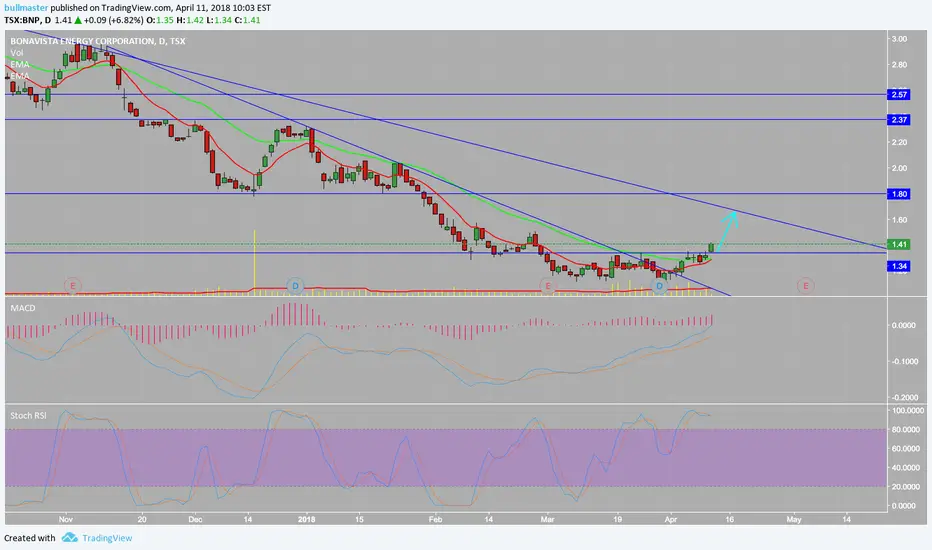Open the earnings E marker at Mar
This screenshot has height=550, width=932.
[548, 286]
